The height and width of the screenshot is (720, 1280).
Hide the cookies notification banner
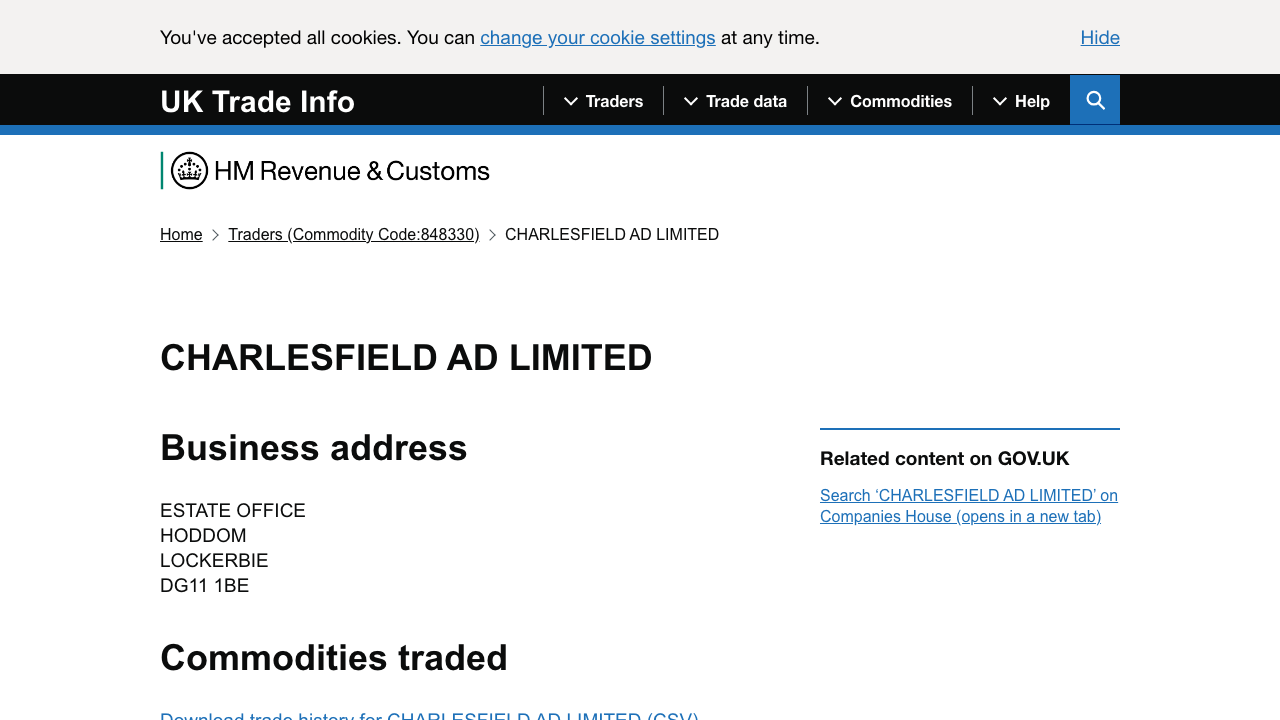click(1100, 37)
